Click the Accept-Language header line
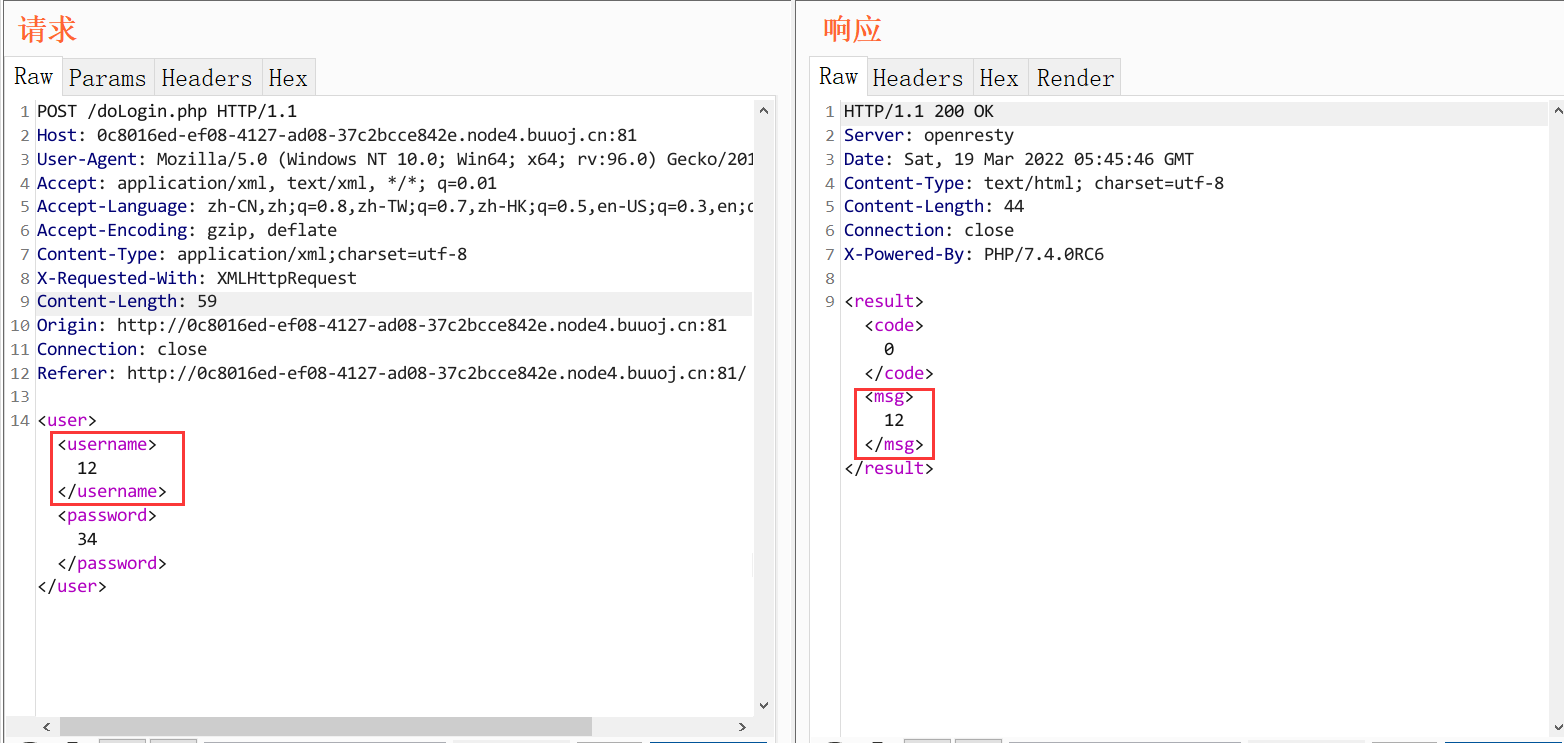 coord(394,206)
